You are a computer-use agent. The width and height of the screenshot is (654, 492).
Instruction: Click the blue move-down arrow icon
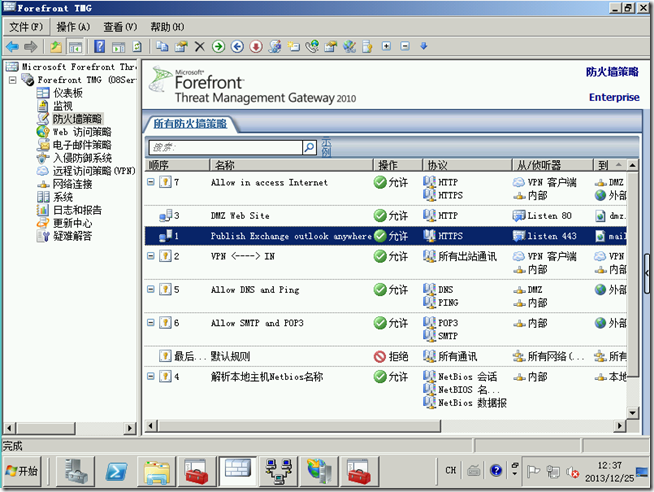point(424,46)
